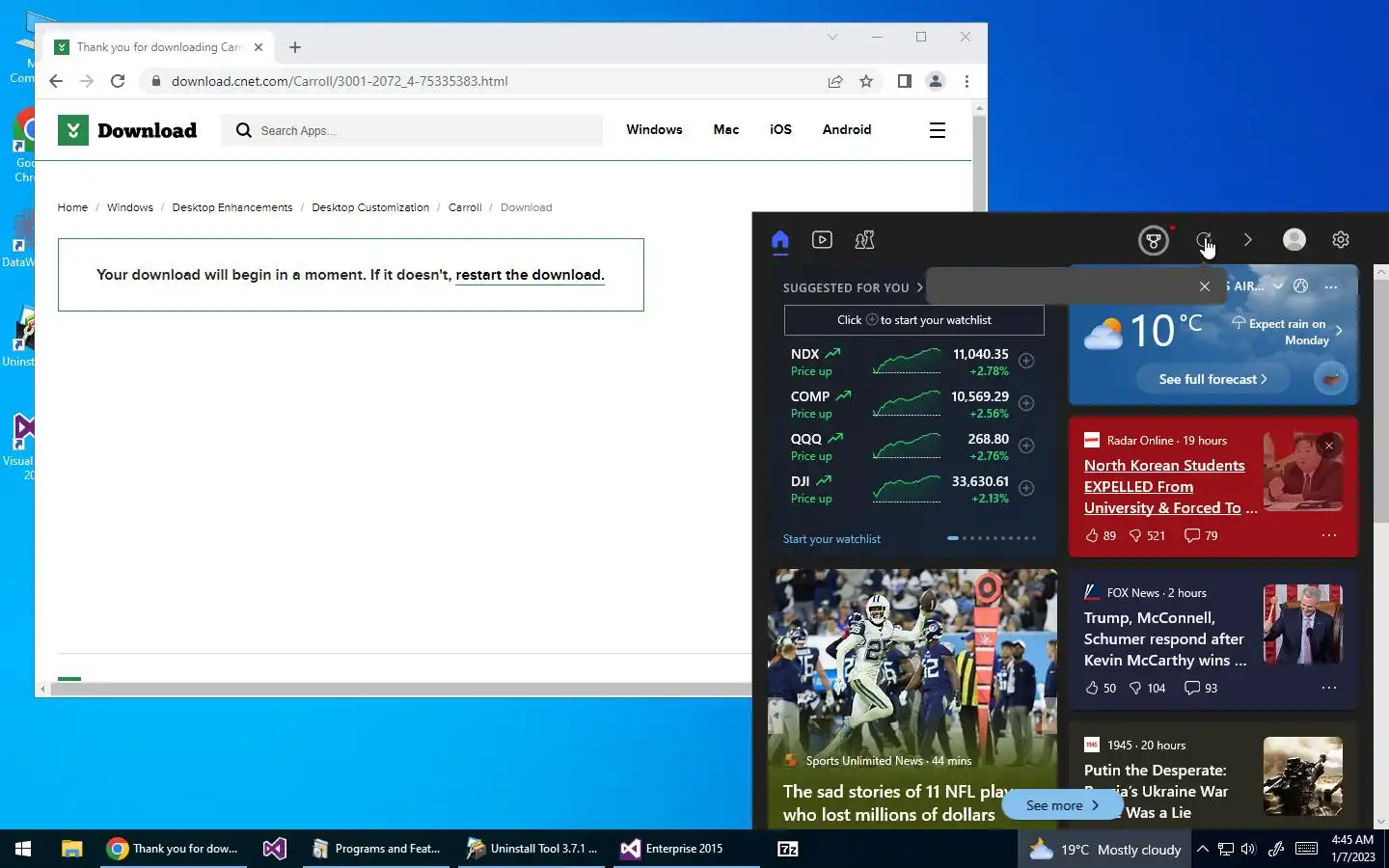Click the See more button
This screenshot has width=1389, height=868.
tap(1062, 805)
